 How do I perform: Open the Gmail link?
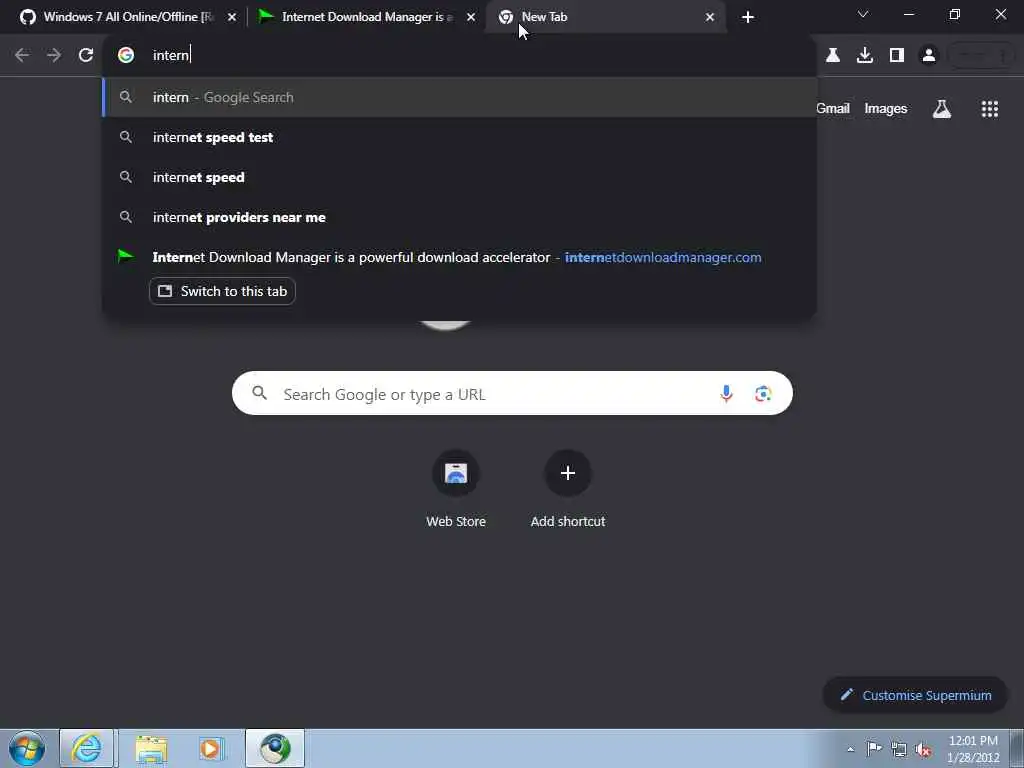(833, 108)
